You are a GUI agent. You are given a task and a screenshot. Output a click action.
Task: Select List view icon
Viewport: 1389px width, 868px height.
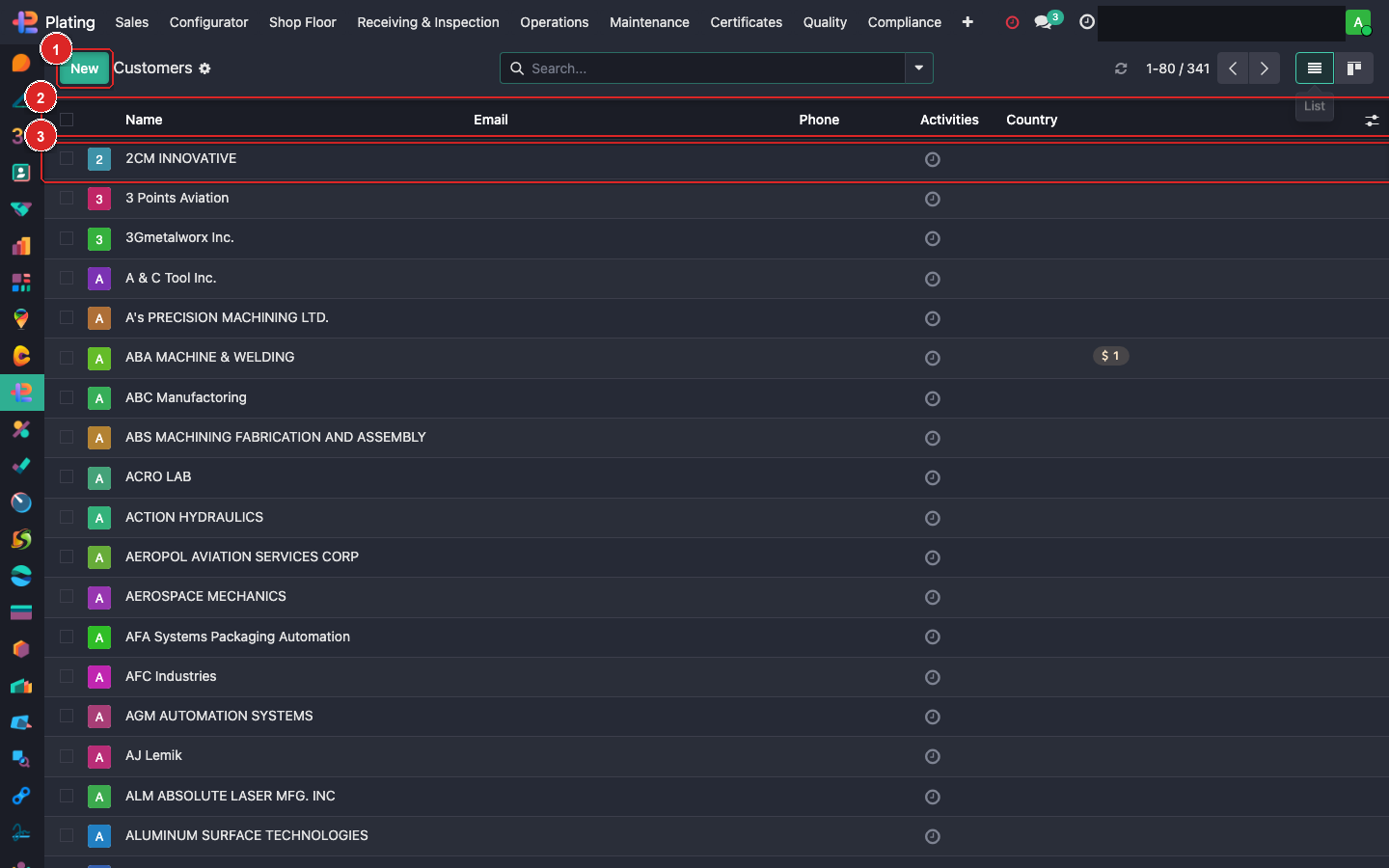point(1314,68)
